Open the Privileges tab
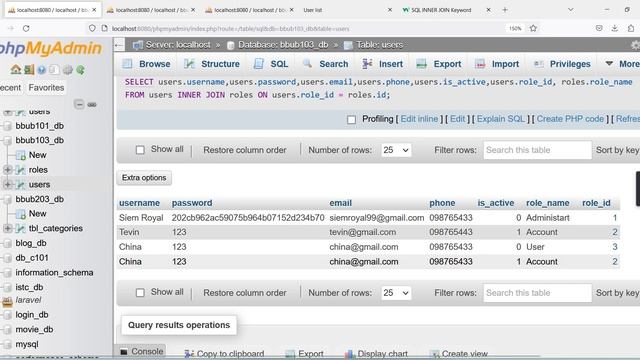Screen dimensions: 640x360 [x=562, y=64]
